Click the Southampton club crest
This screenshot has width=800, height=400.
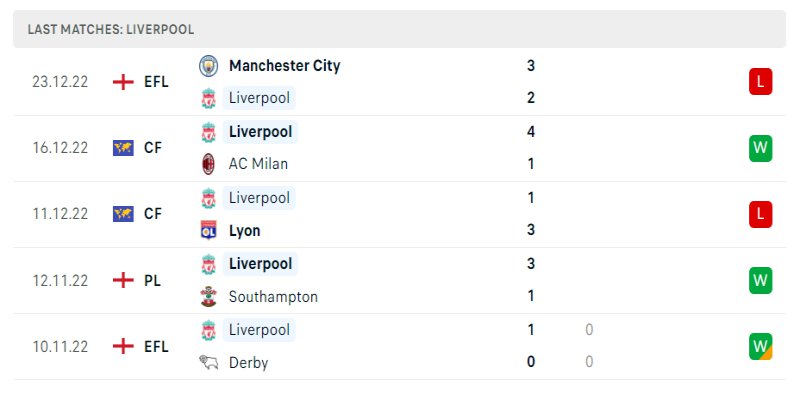click(x=208, y=296)
